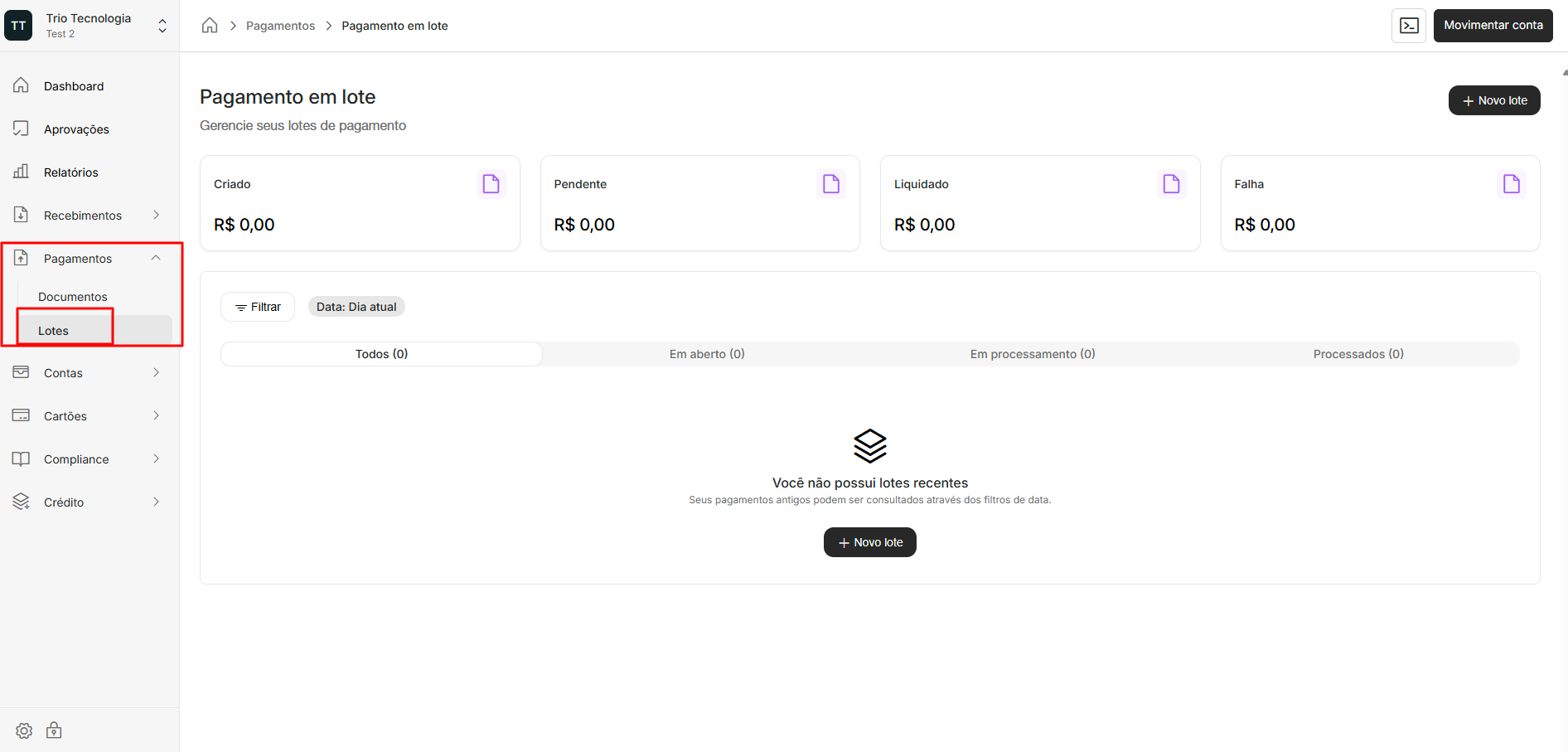Click the Movimentar conta button
The image size is (1568, 752).
[1493, 26]
